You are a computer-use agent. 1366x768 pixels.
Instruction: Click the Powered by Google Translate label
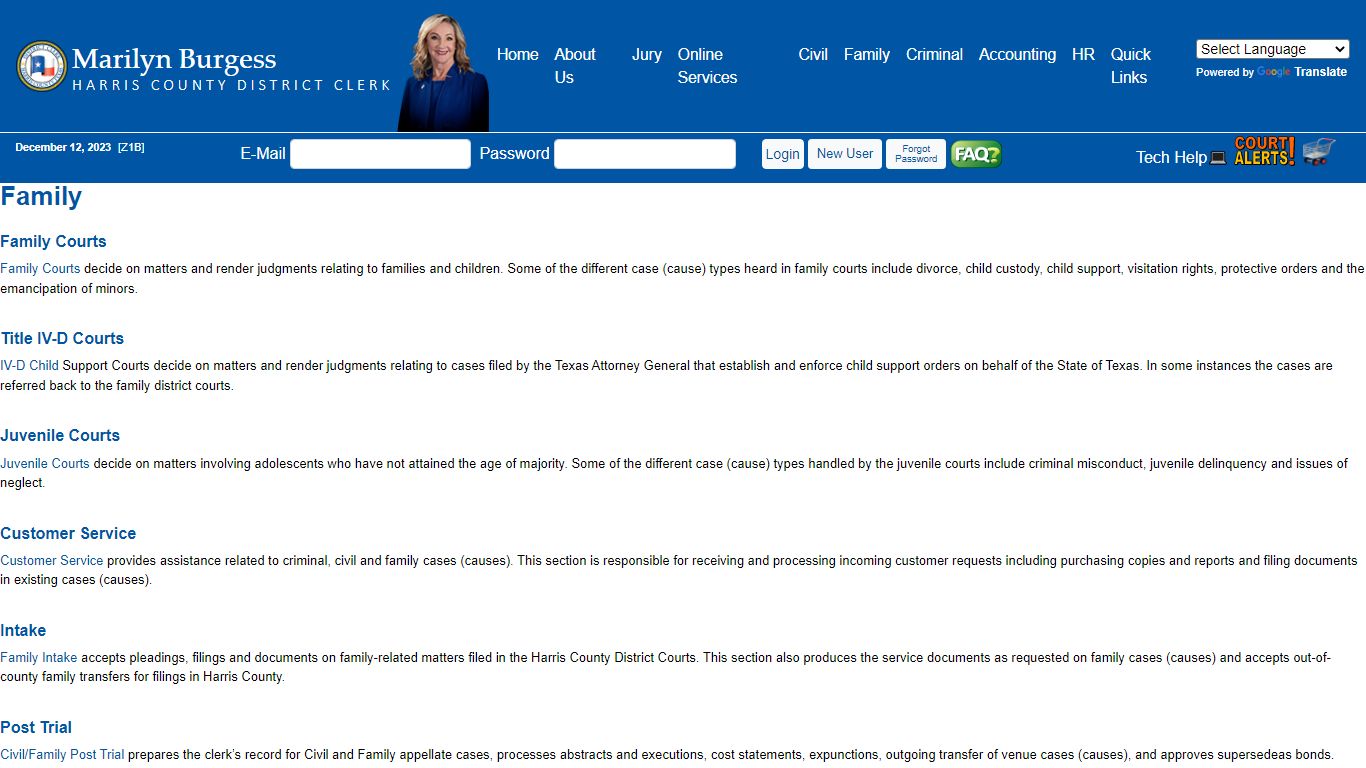pyautogui.click(x=1271, y=72)
